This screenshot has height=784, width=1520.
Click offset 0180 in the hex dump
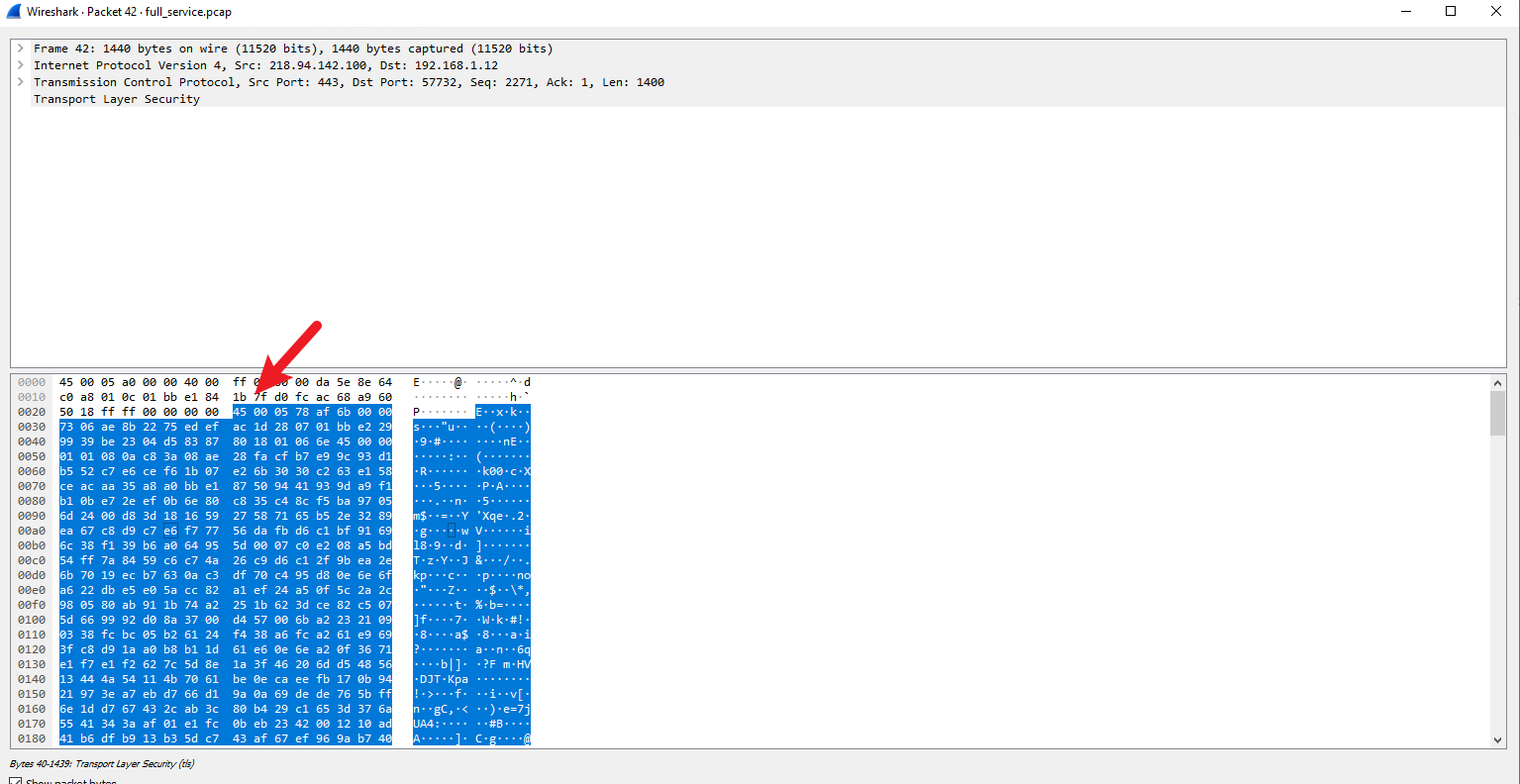tap(32, 738)
